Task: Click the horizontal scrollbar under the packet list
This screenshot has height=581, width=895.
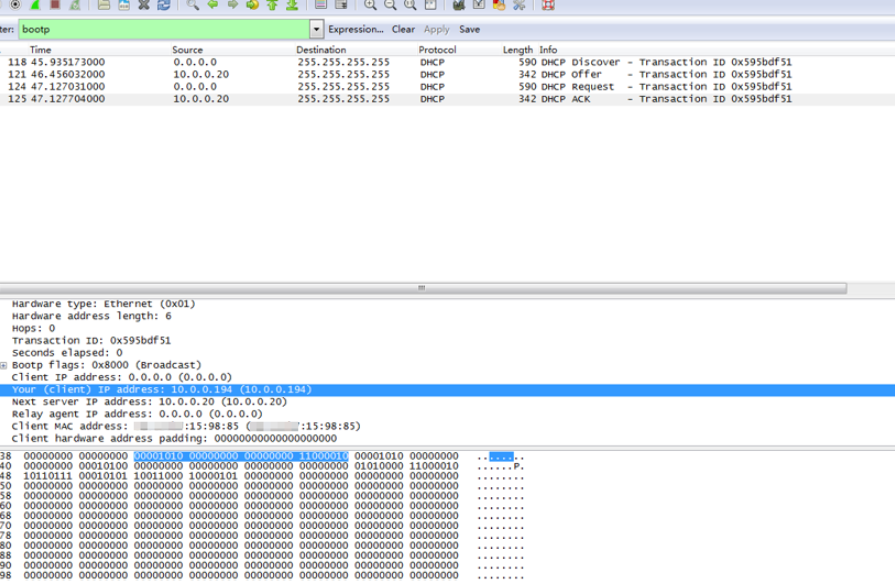Action: click(422, 288)
